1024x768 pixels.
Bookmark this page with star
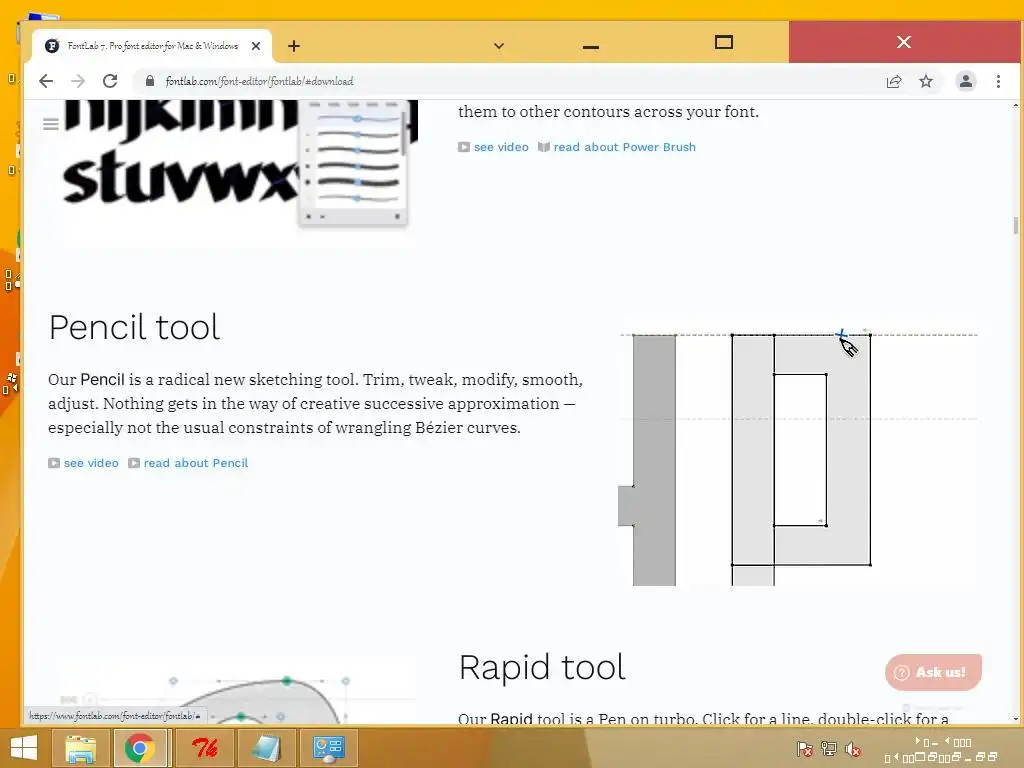pyautogui.click(x=925, y=81)
